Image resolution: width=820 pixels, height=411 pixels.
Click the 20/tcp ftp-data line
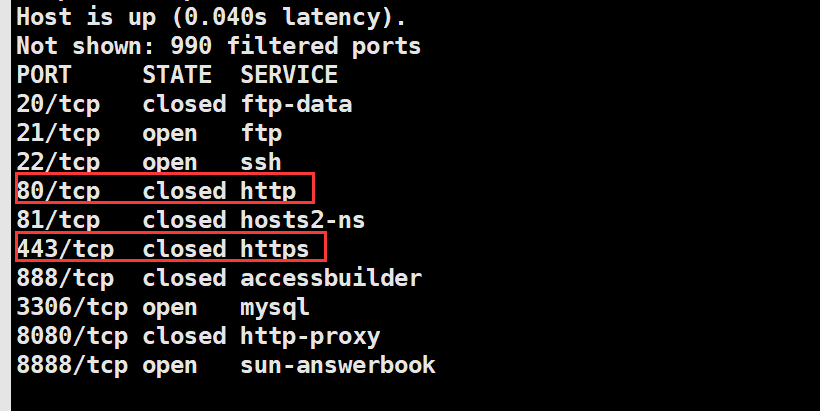point(185,105)
